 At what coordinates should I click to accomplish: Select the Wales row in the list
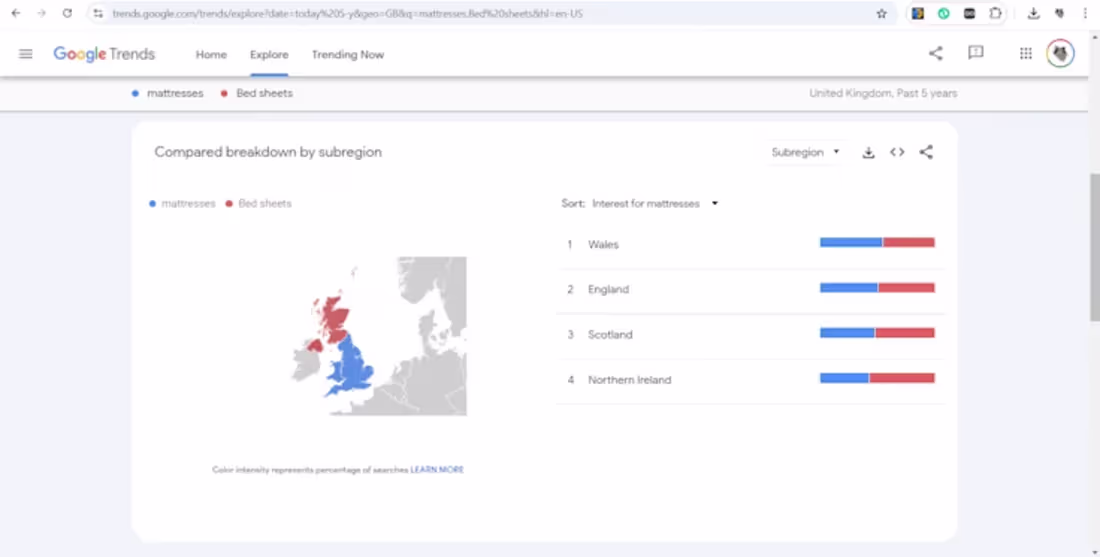(603, 245)
